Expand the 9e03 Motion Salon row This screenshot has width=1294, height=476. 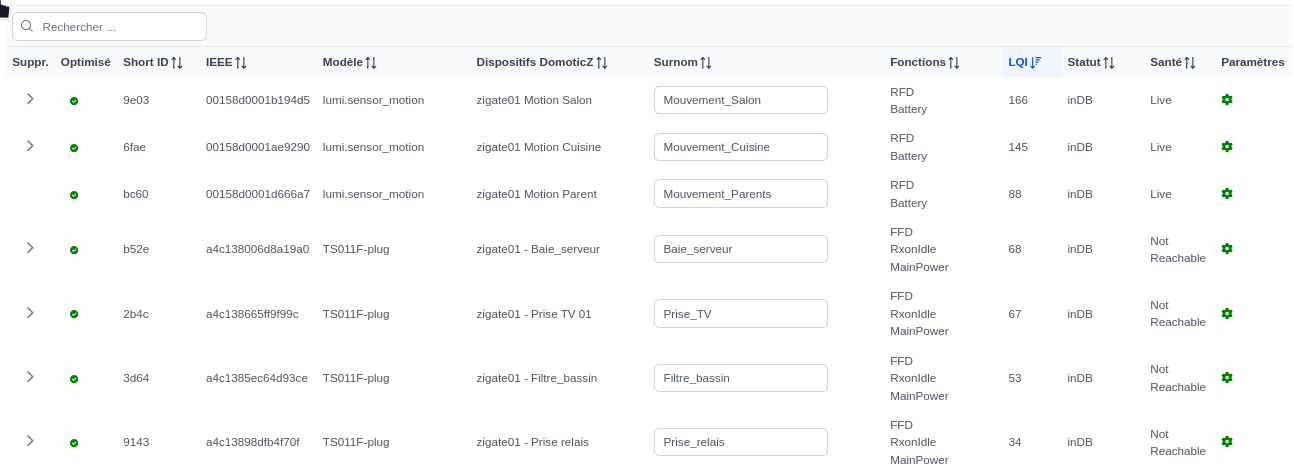tap(30, 99)
